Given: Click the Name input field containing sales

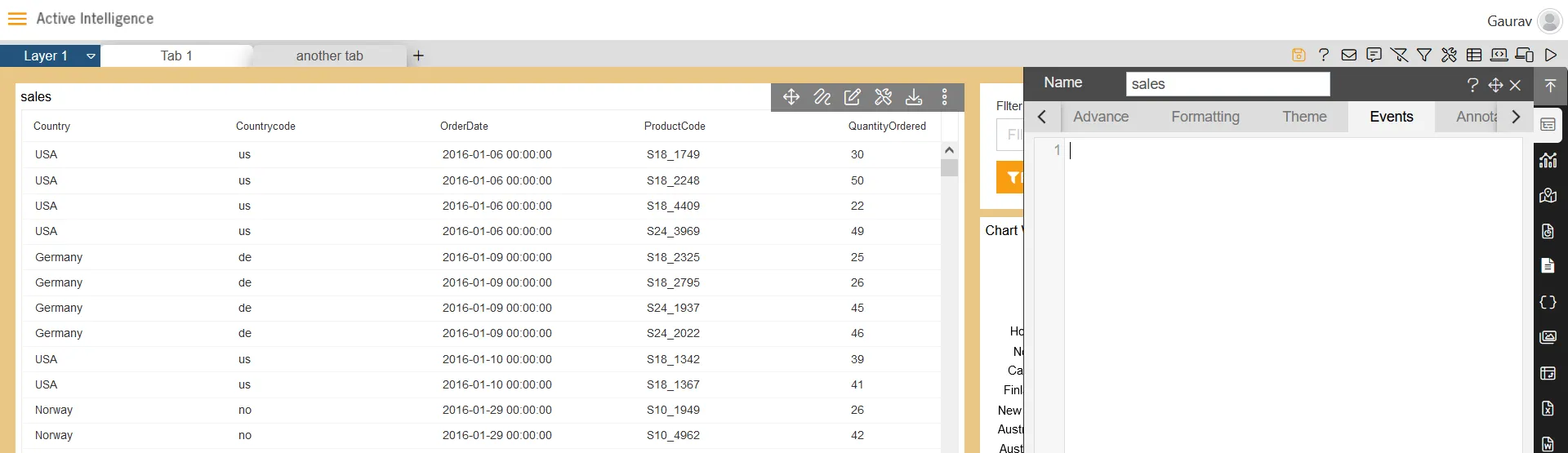Looking at the screenshot, I should pyautogui.click(x=1227, y=84).
